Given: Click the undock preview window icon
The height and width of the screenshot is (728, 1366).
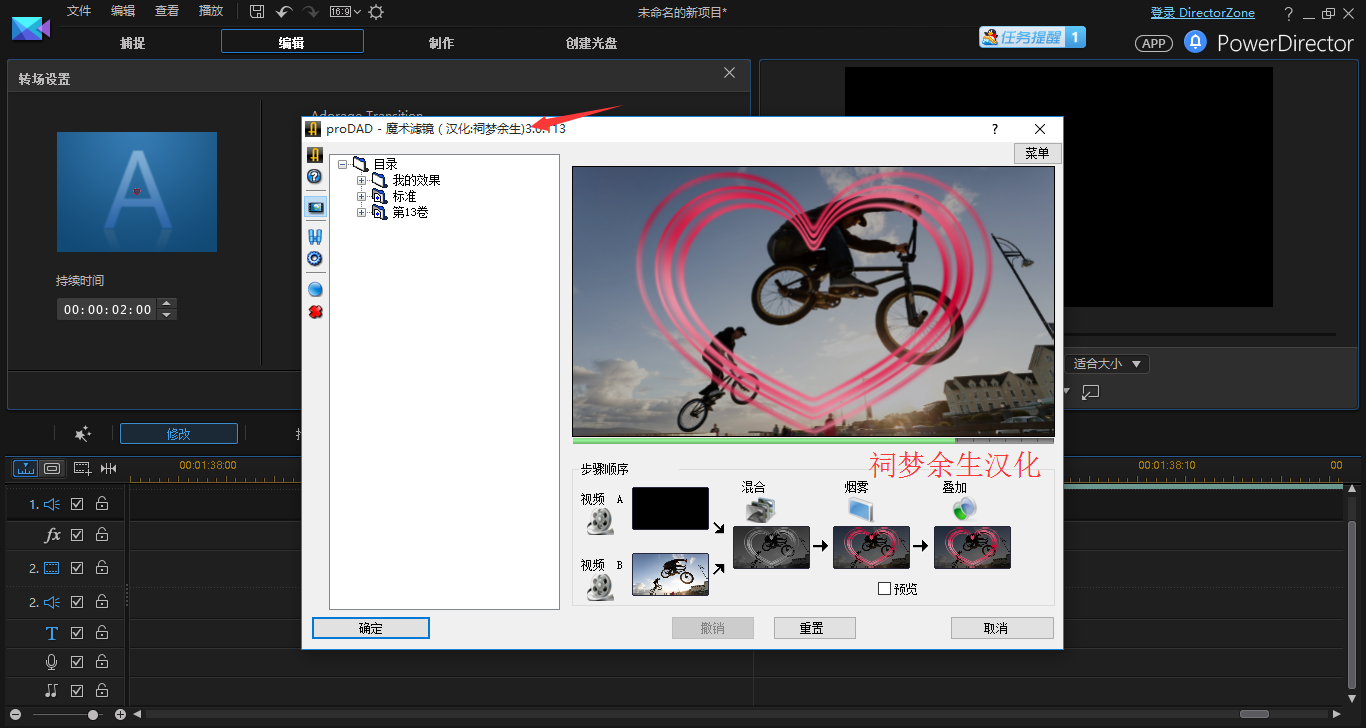Looking at the screenshot, I should 1091,392.
